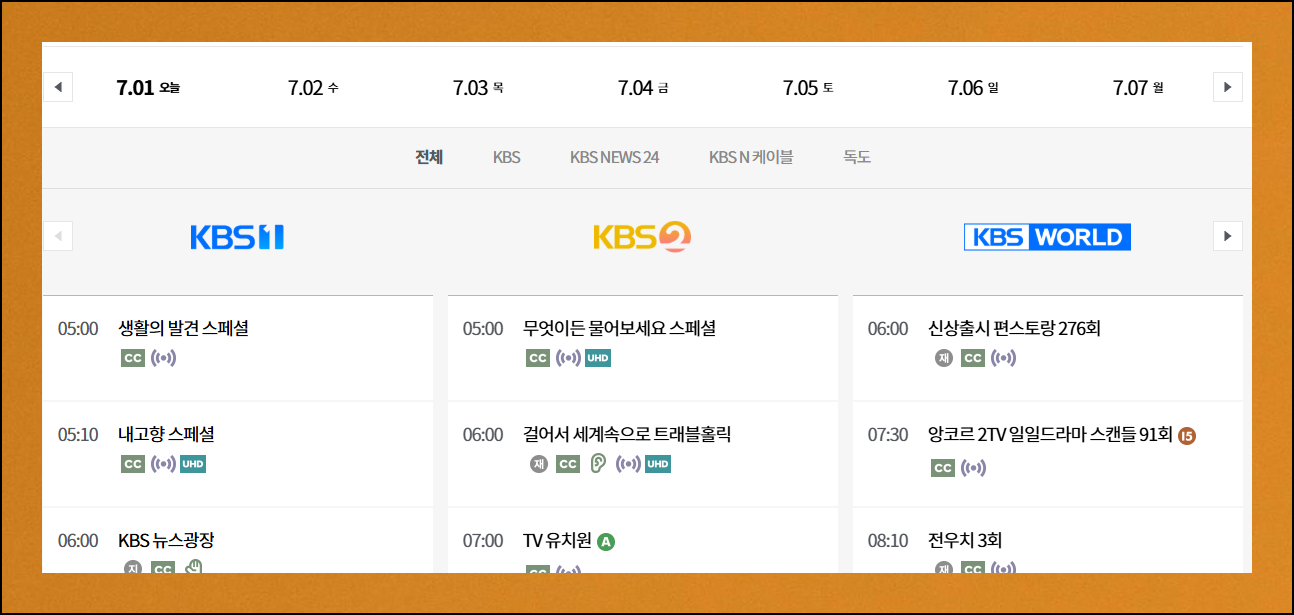Open program 무엇이든 물어보세요 스페셜
This screenshot has width=1294, height=615.
coord(619,328)
